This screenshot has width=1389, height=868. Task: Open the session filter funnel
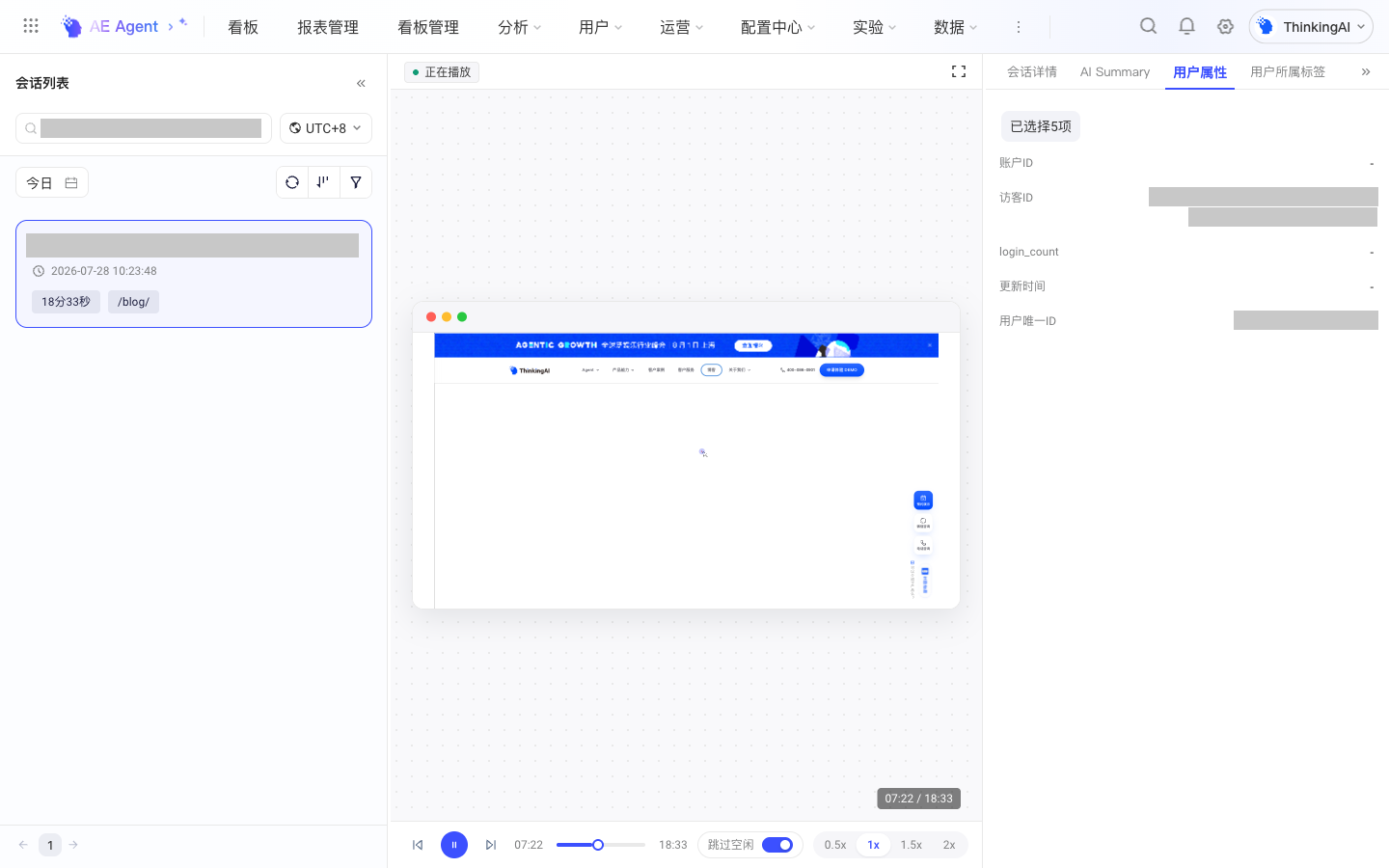(x=356, y=182)
